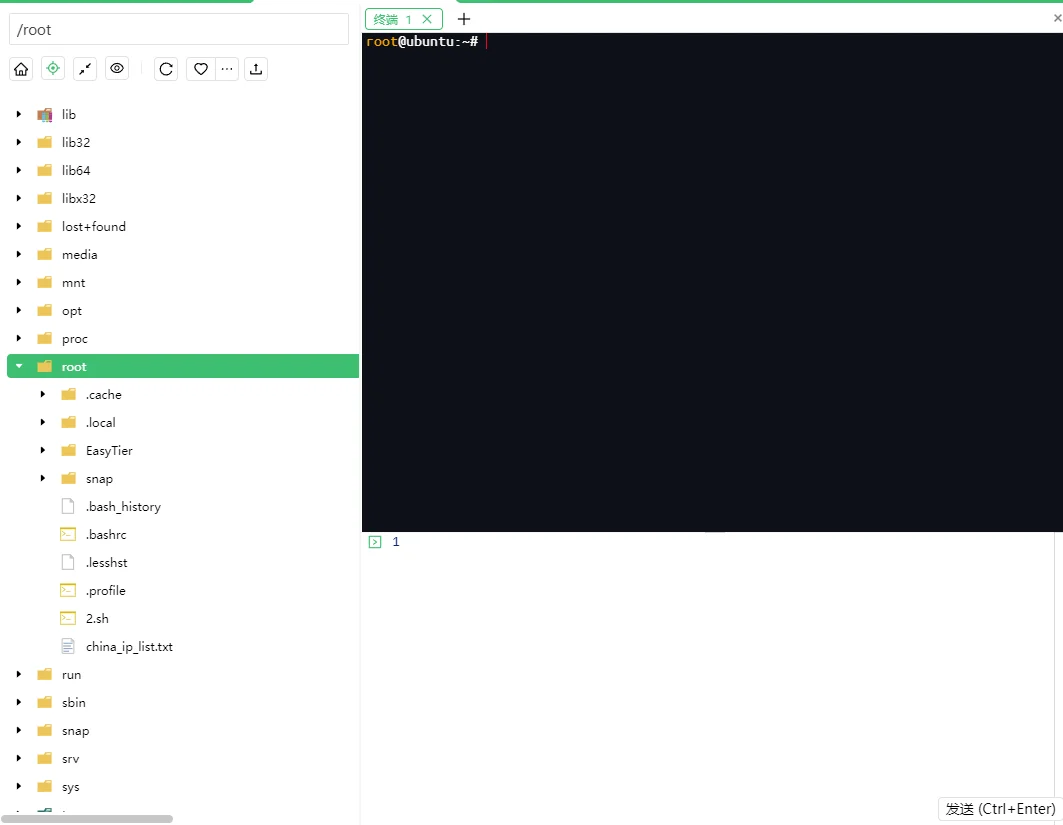1063x825 pixels.
Task: Click the /root path input field
Action: point(178,30)
